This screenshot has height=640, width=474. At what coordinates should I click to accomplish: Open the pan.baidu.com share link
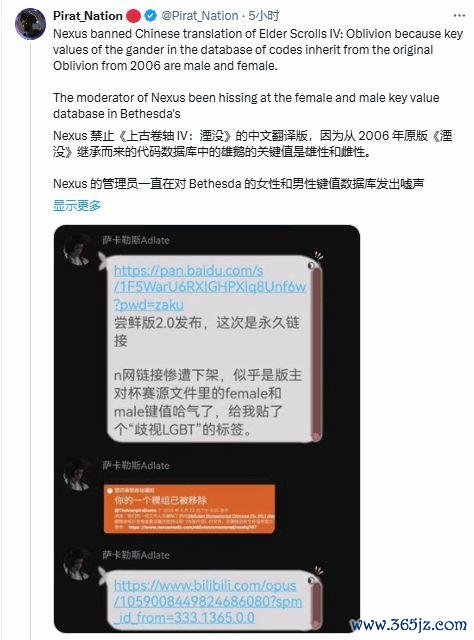click(x=209, y=287)
